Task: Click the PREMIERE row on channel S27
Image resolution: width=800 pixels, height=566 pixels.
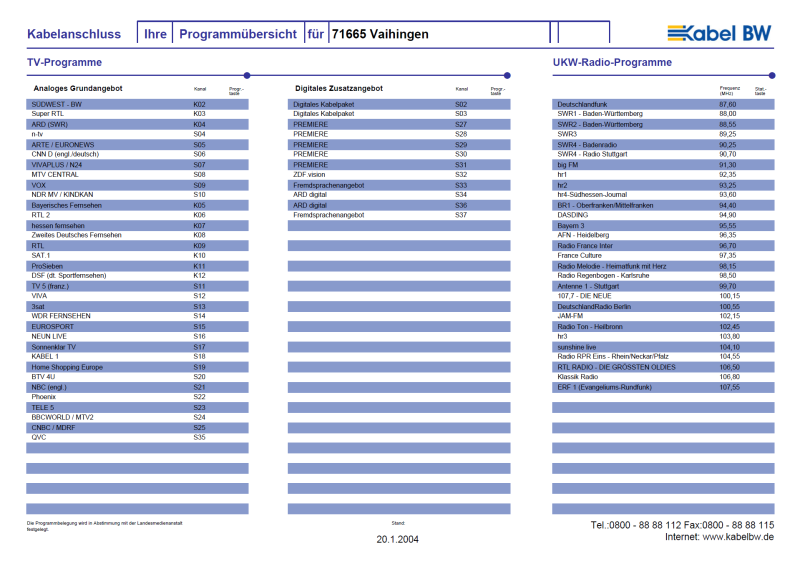Action: coord(399,124)
